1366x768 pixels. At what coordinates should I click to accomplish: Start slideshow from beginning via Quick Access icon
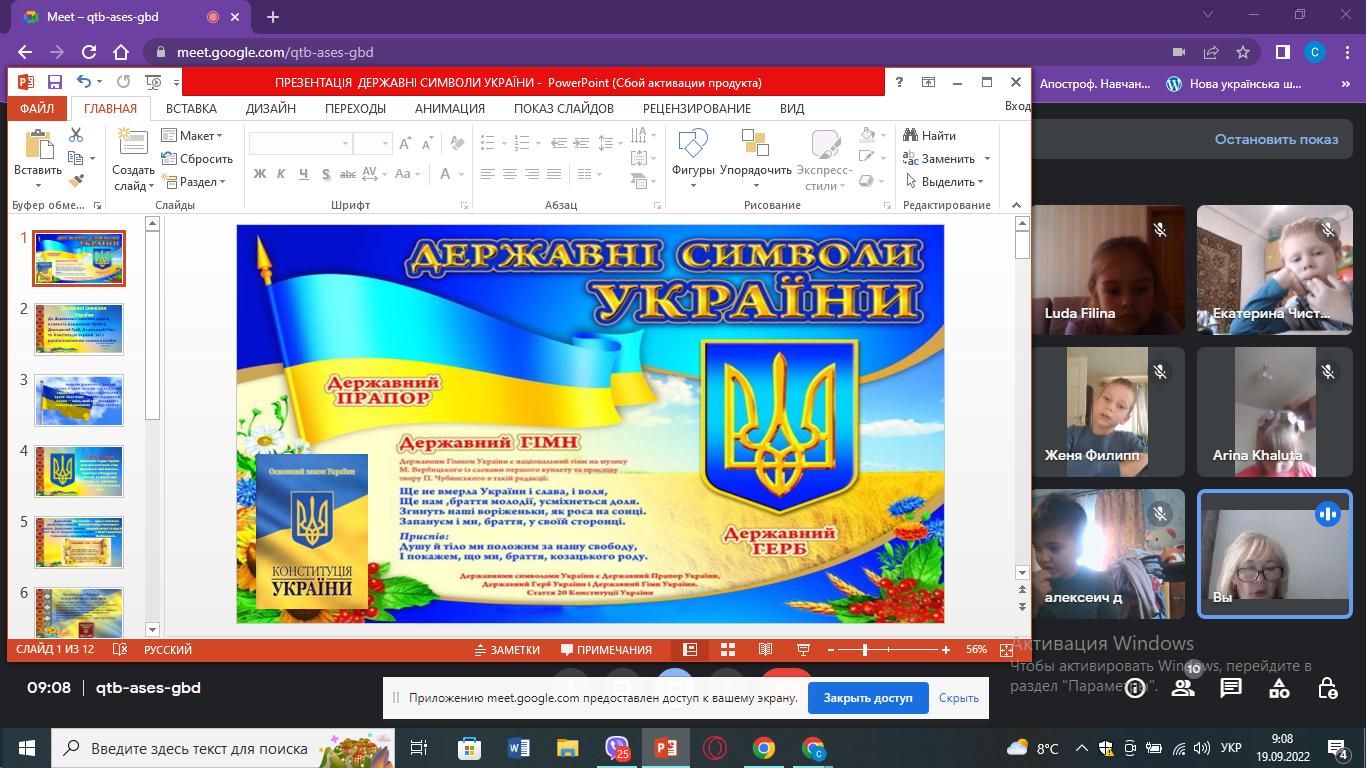[153, 83]
